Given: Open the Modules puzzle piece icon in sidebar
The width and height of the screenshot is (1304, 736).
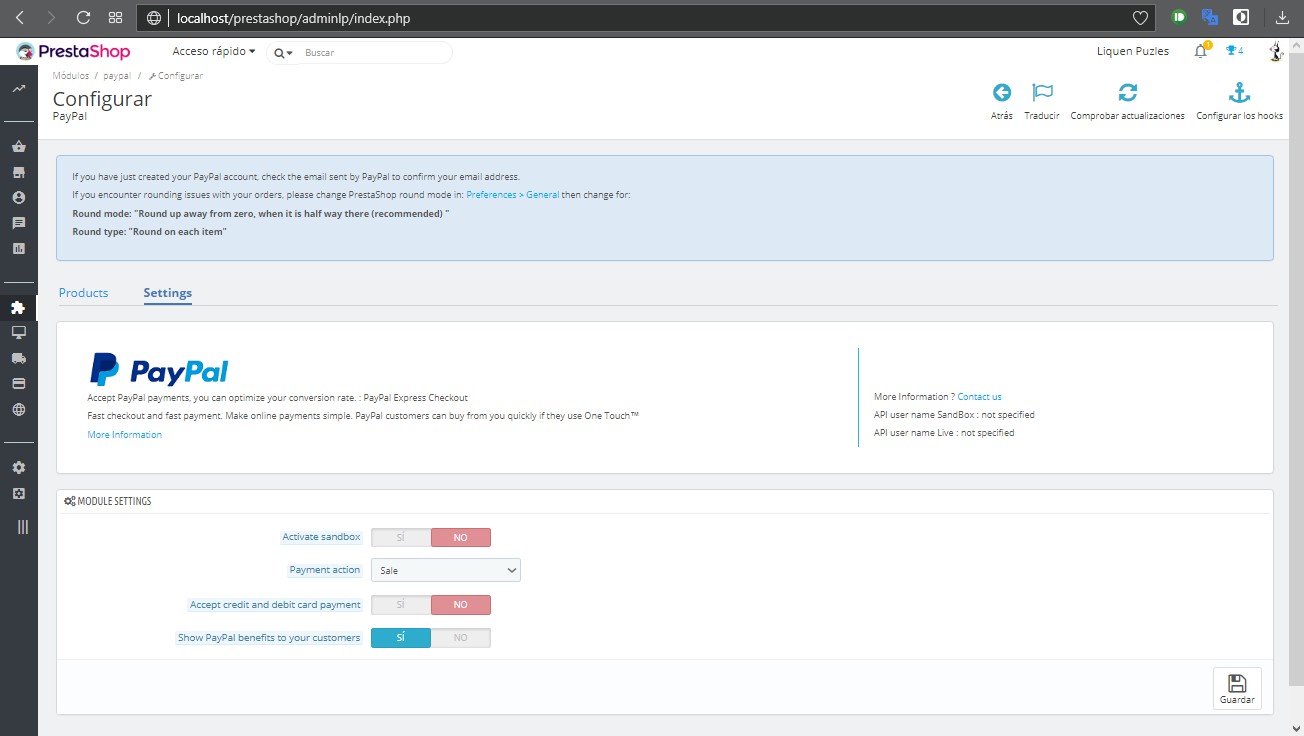Looking at the screenshot, I should point(18,307).
